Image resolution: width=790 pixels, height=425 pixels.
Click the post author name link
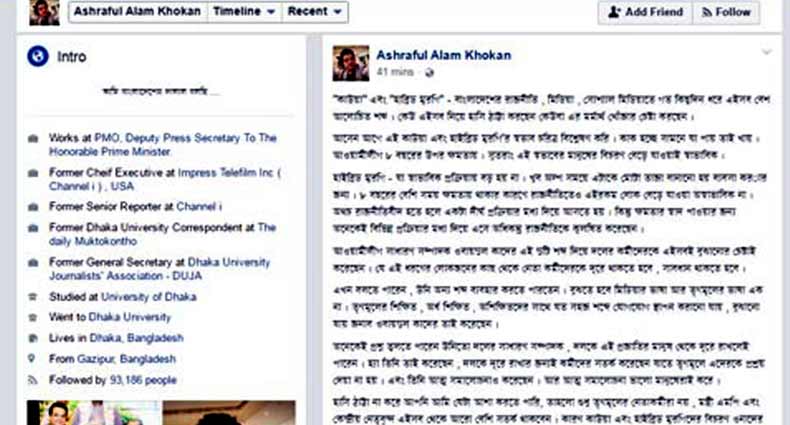coord(444,55)
